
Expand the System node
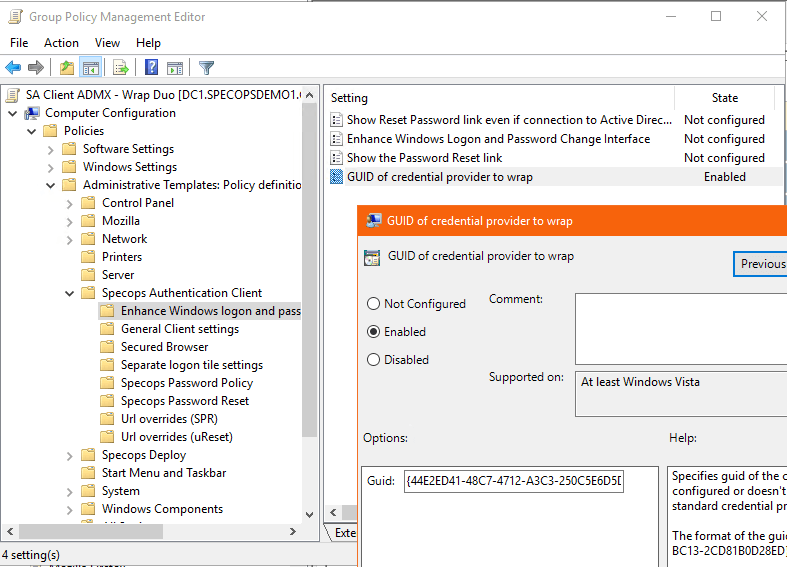(x=70, y=492)
